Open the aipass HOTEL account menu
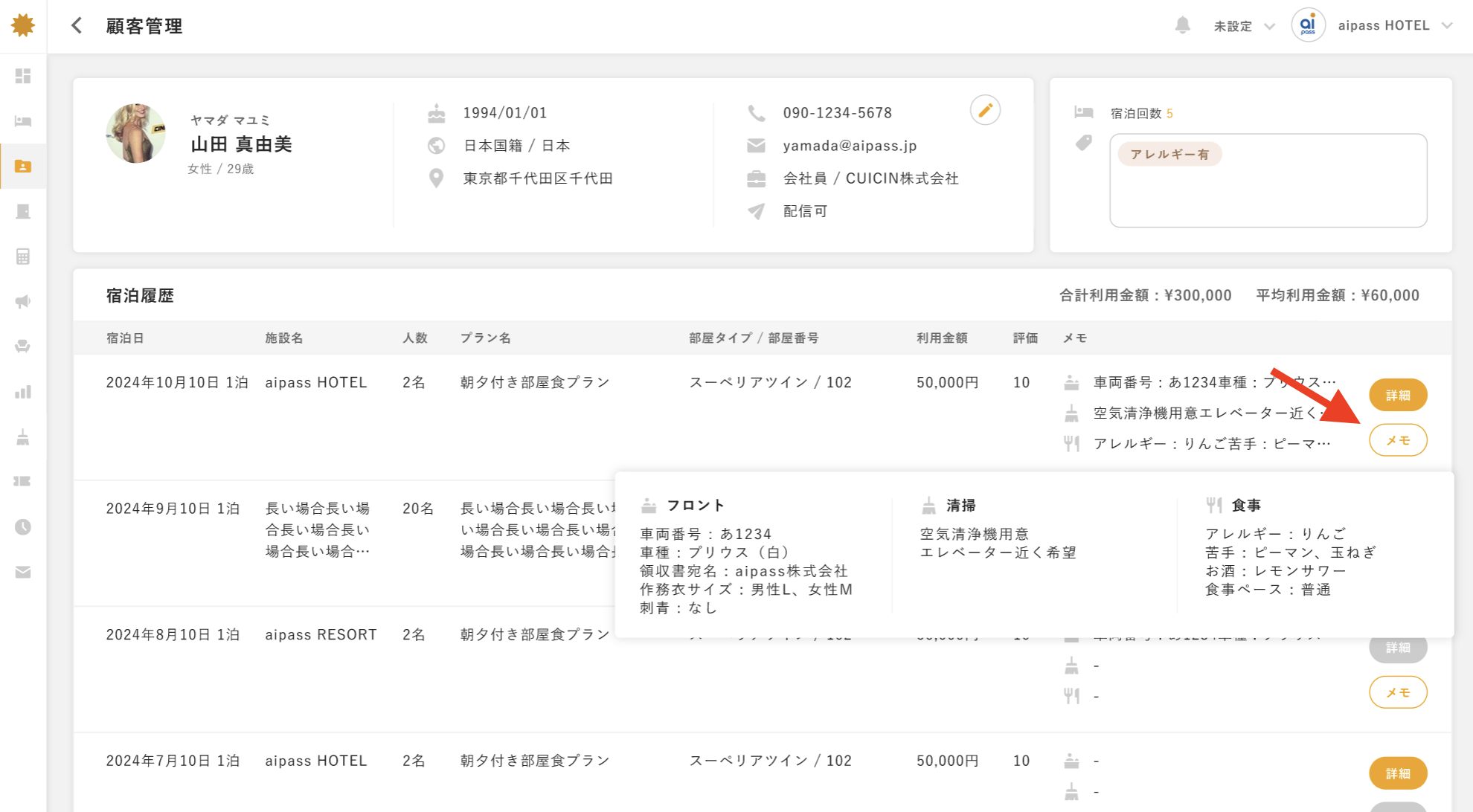Image resolution: width=1473 pixels, height=812 pixels. [1395, 26]
